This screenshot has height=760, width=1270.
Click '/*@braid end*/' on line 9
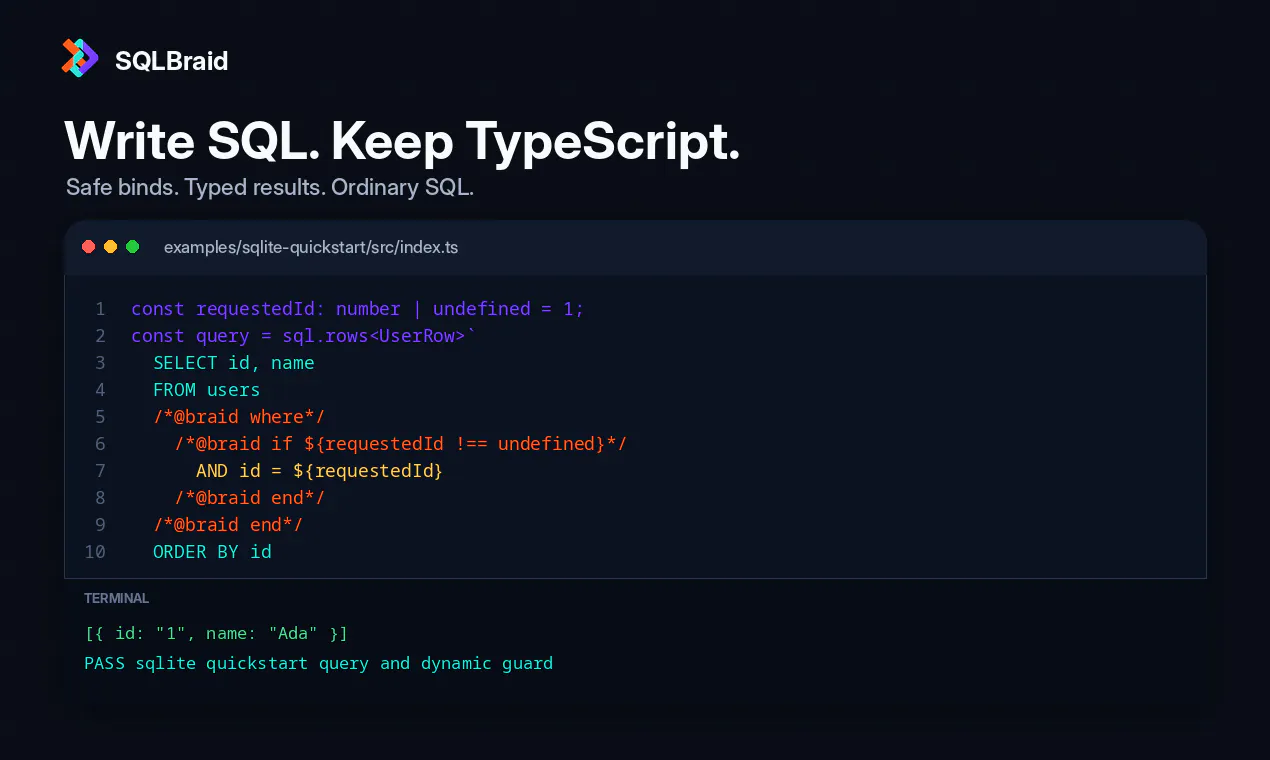228,525
